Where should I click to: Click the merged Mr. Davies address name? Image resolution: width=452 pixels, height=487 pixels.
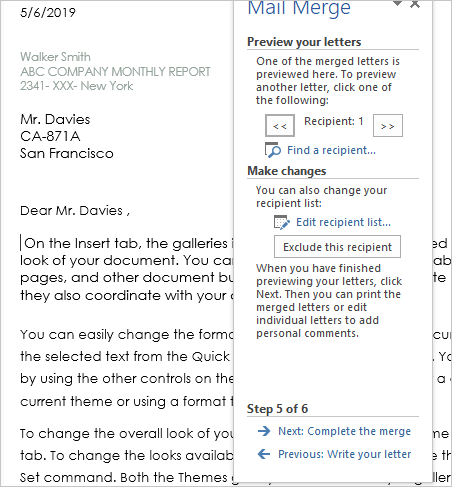pyautogui.click(x=55, y=119)
